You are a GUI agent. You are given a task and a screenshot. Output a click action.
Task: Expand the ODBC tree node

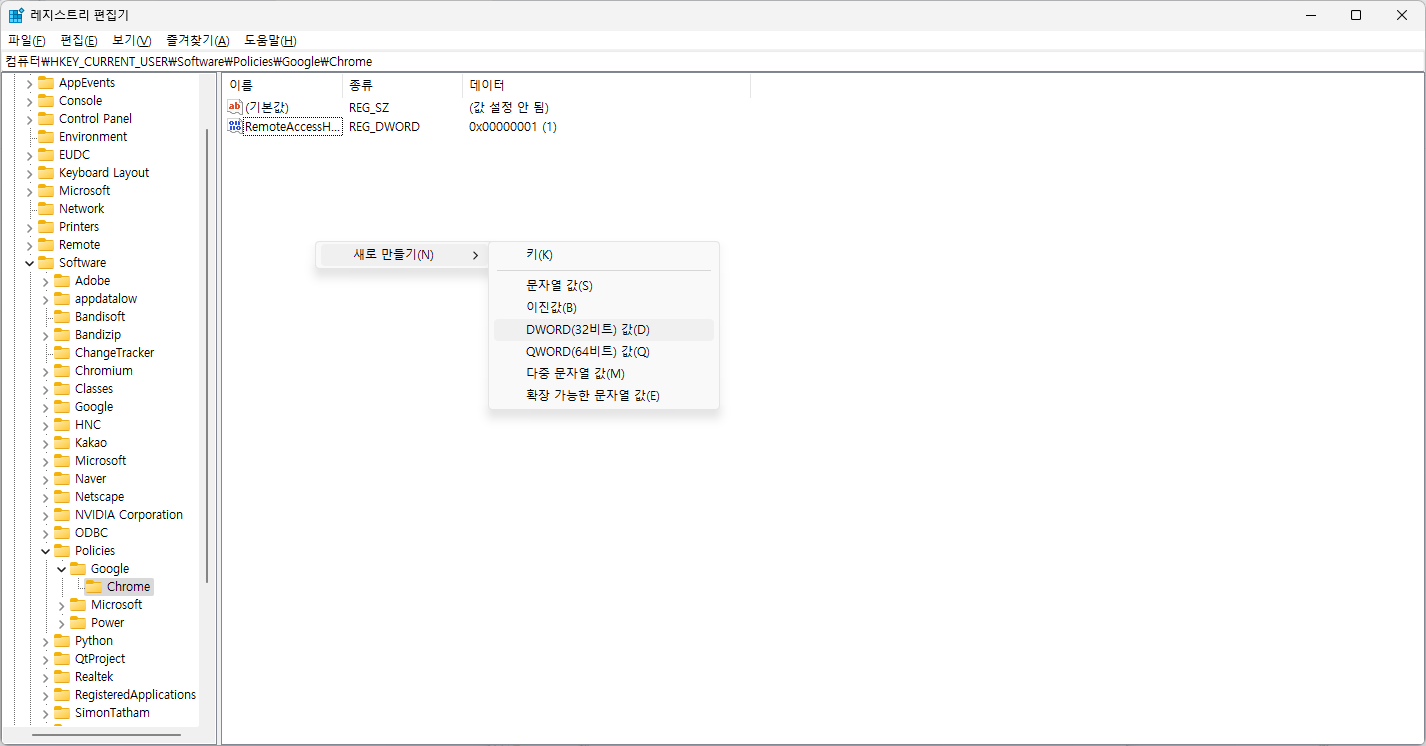[x=45, y=533]
